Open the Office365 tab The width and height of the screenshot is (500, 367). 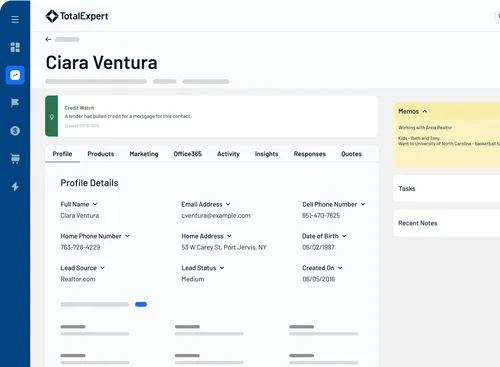[x=187, y=154]
